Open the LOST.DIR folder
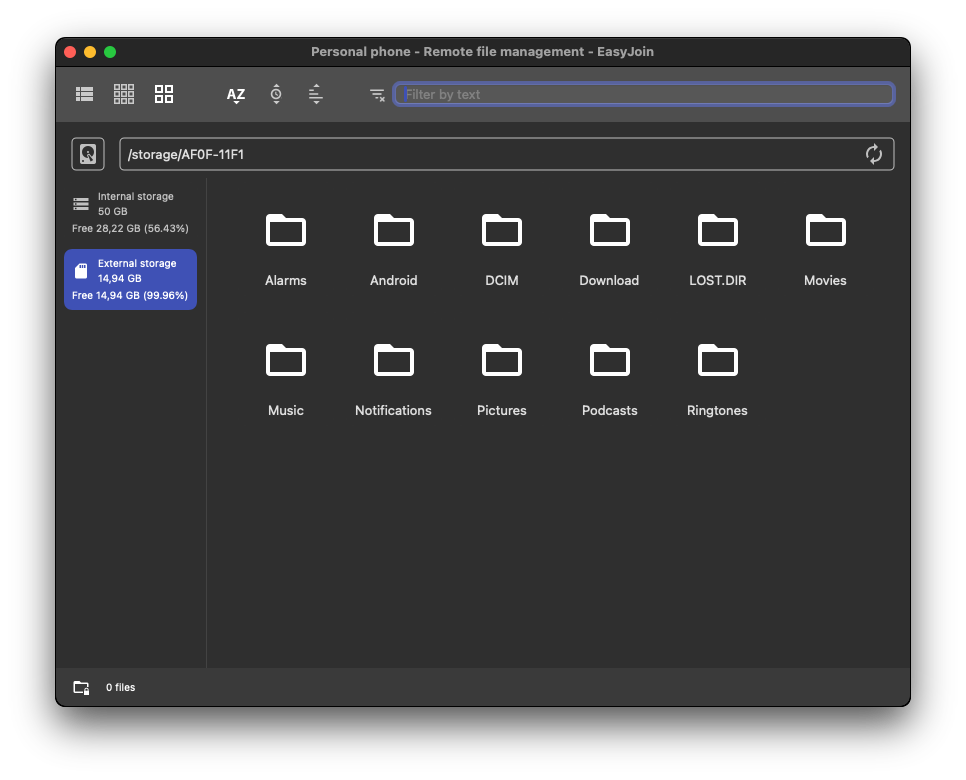This screenshot has height=780, width=966. [x=718, y=250]
